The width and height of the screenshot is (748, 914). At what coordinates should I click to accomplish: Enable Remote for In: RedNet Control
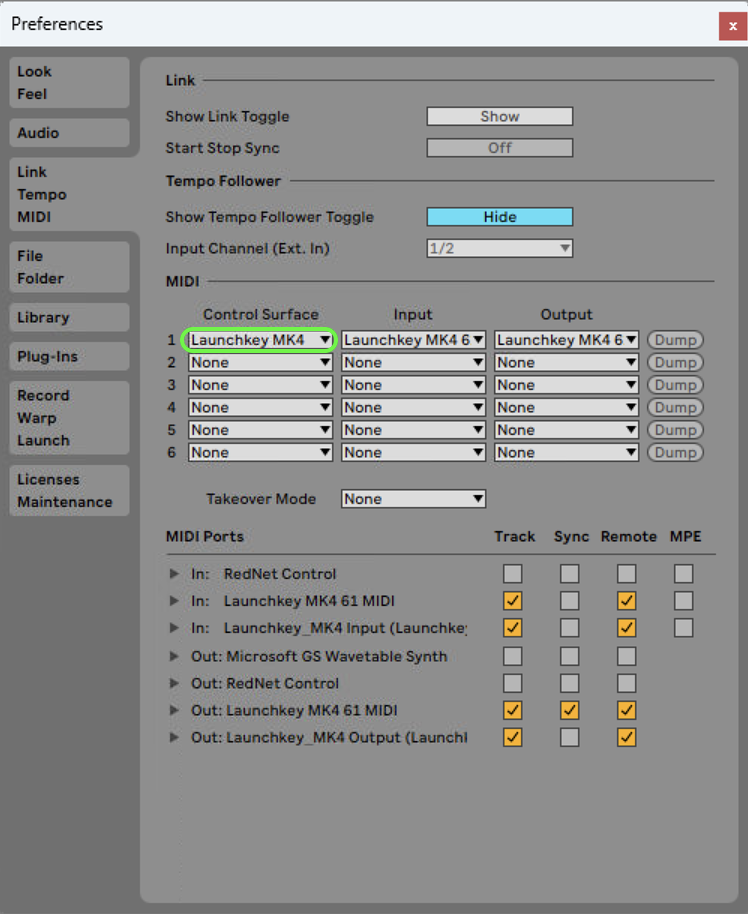[627, 574]
